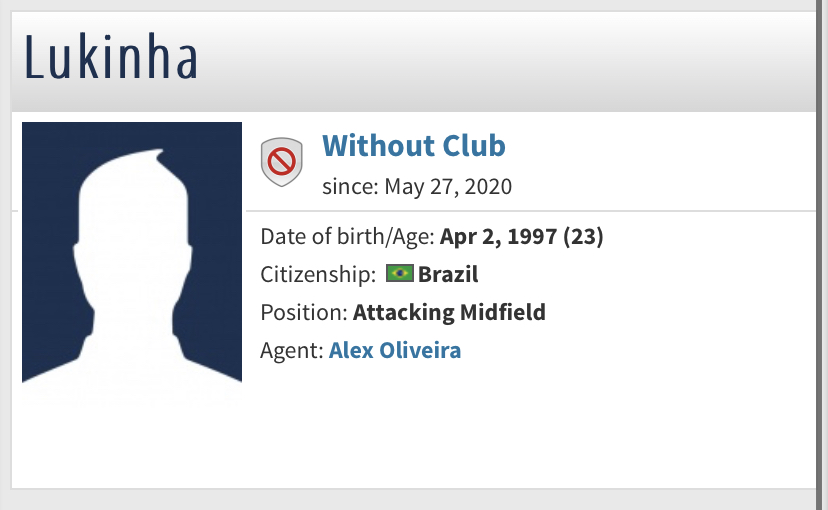Click the gray page background below the card
This screenshot has width=828, height=510.
point(414,500)
